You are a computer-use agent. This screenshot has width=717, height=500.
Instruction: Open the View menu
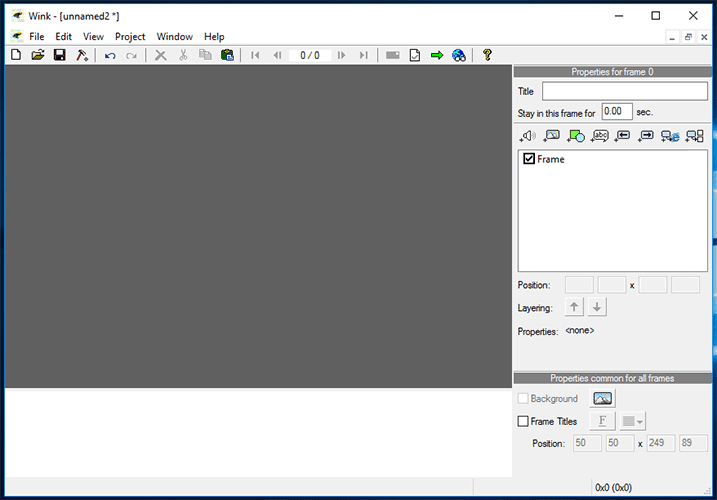click(x=93, y=37)
